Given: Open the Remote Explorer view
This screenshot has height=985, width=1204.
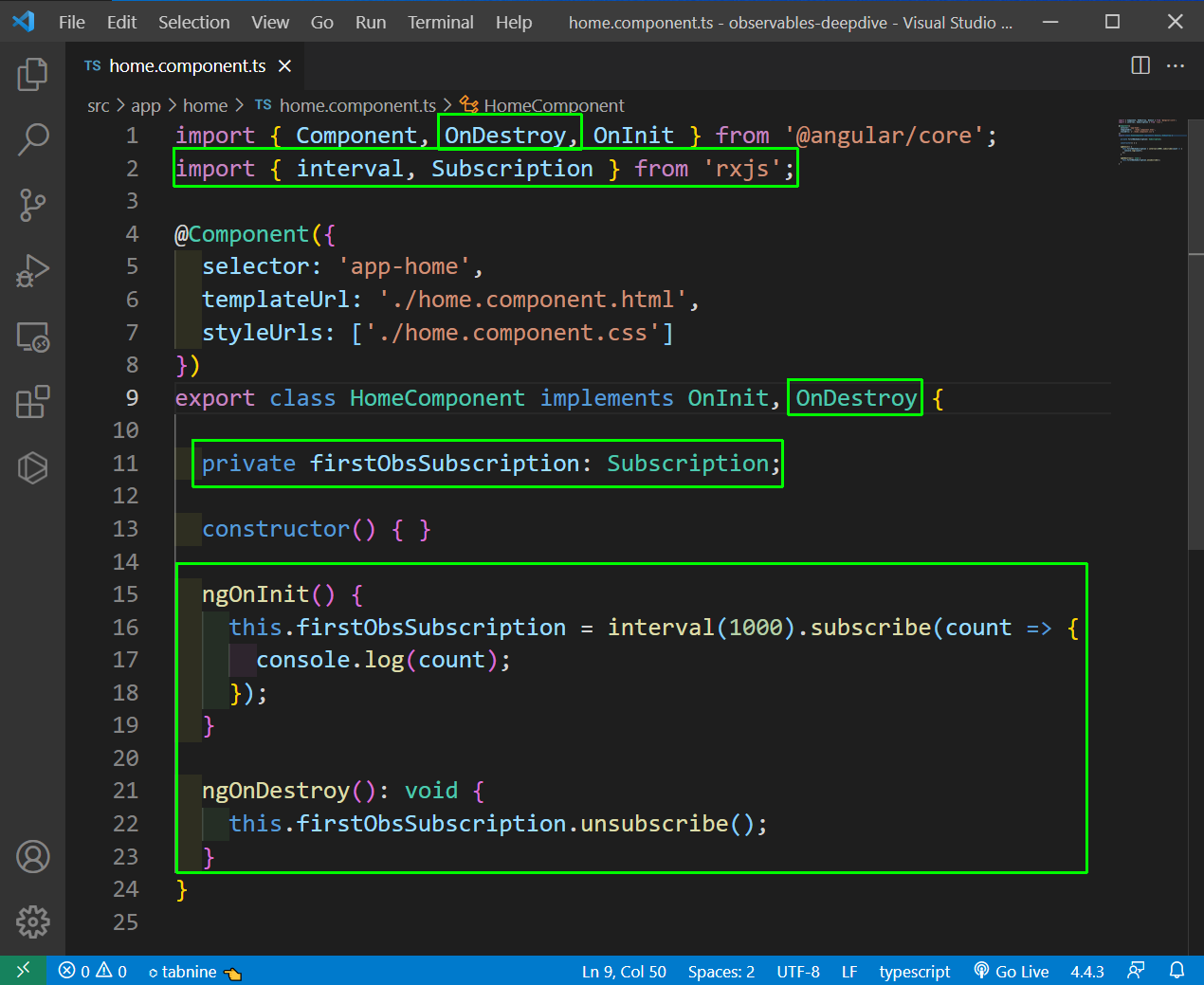Looking at the screenshot, I should (32, 337).
